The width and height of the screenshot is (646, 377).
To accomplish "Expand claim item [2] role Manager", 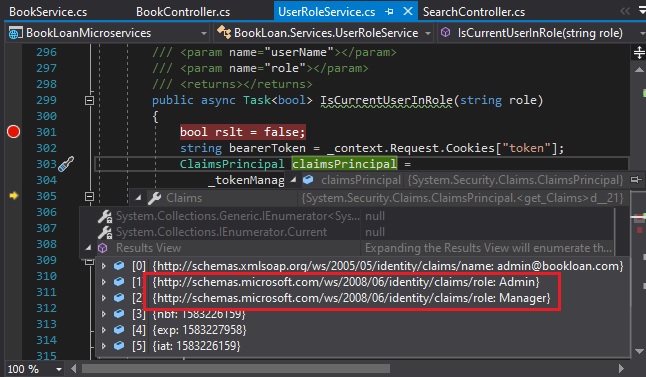I will 104,297.
